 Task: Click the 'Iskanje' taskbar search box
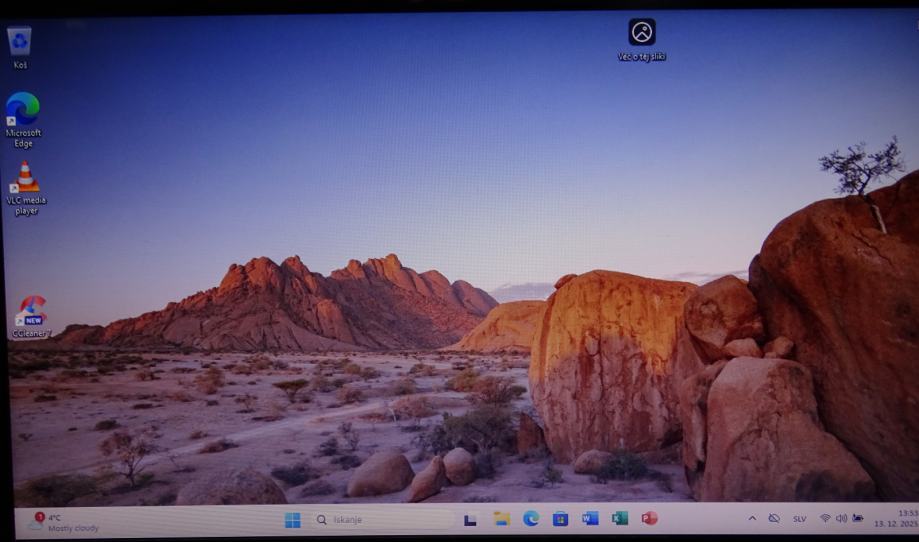[382, 520]
